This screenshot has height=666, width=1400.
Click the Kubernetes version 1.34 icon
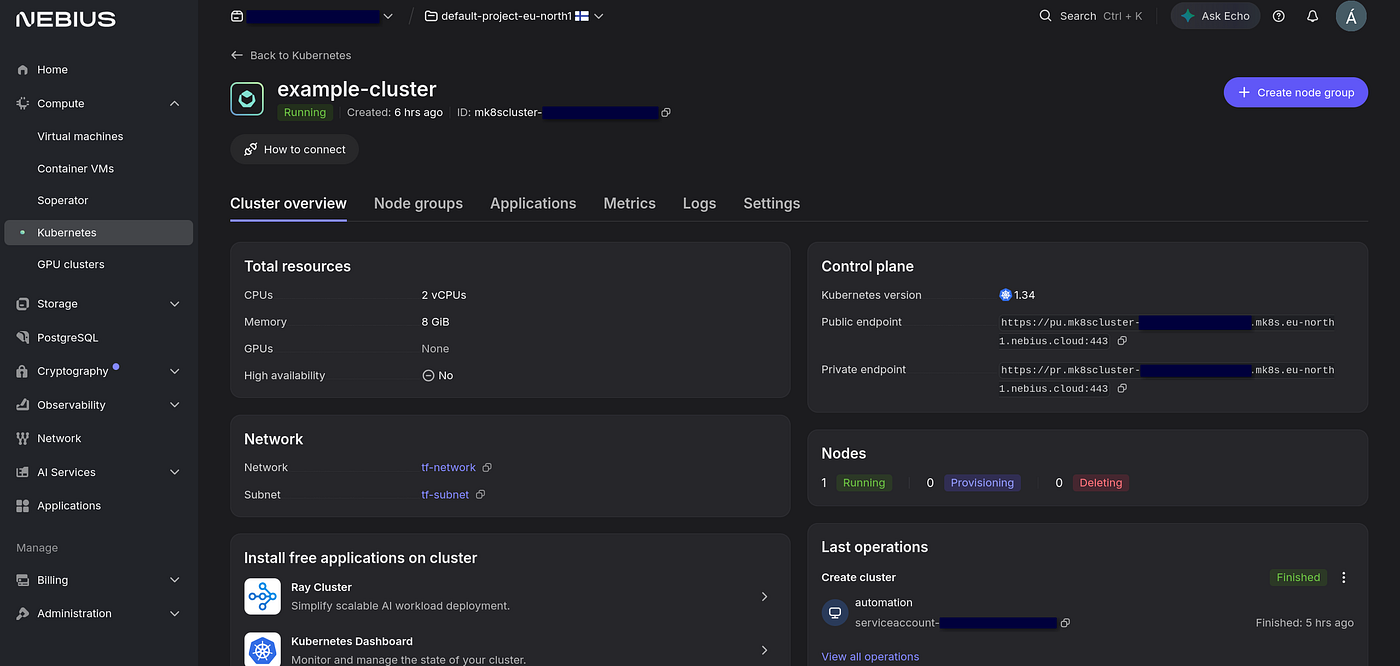pyautogui.click(x=1005, y=295)
